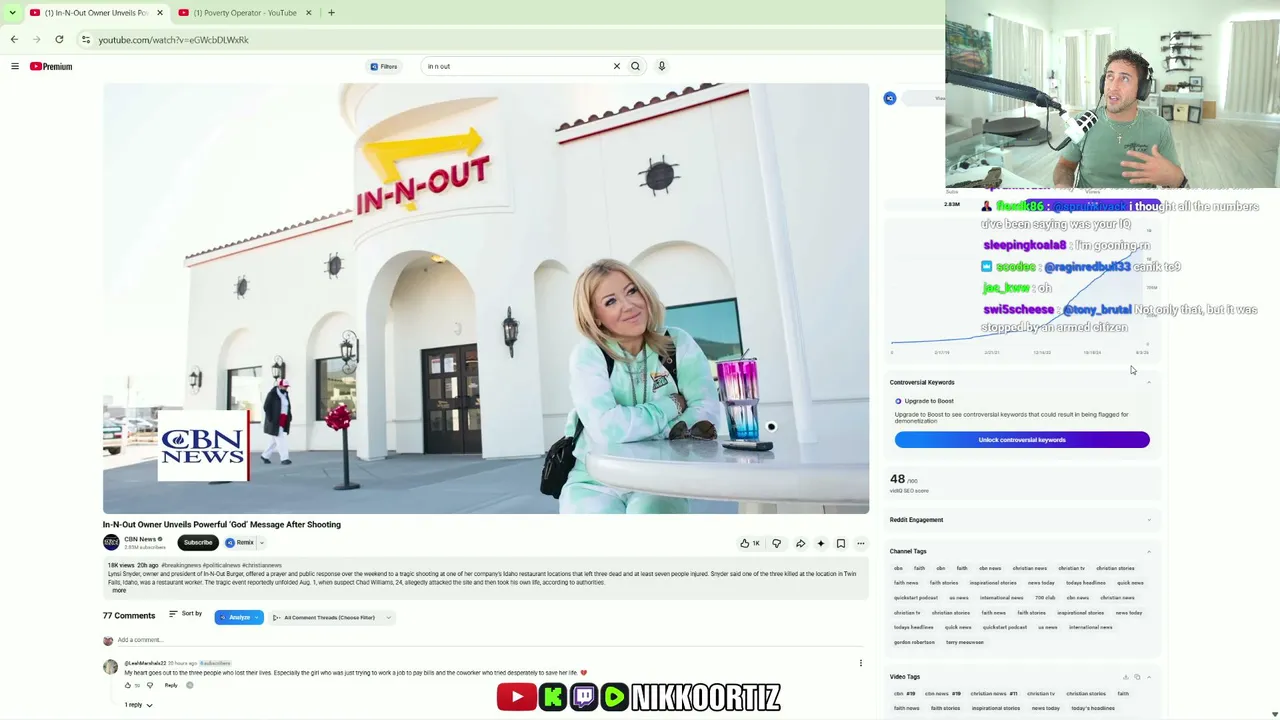Dislike the LeahMarshals22 comment

150,685
